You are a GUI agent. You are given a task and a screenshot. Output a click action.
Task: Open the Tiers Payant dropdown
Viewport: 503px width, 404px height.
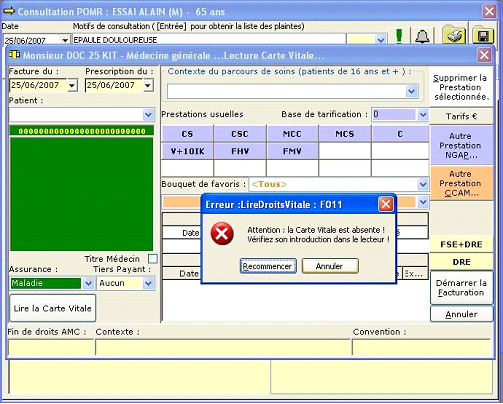(x=148, y=283)
